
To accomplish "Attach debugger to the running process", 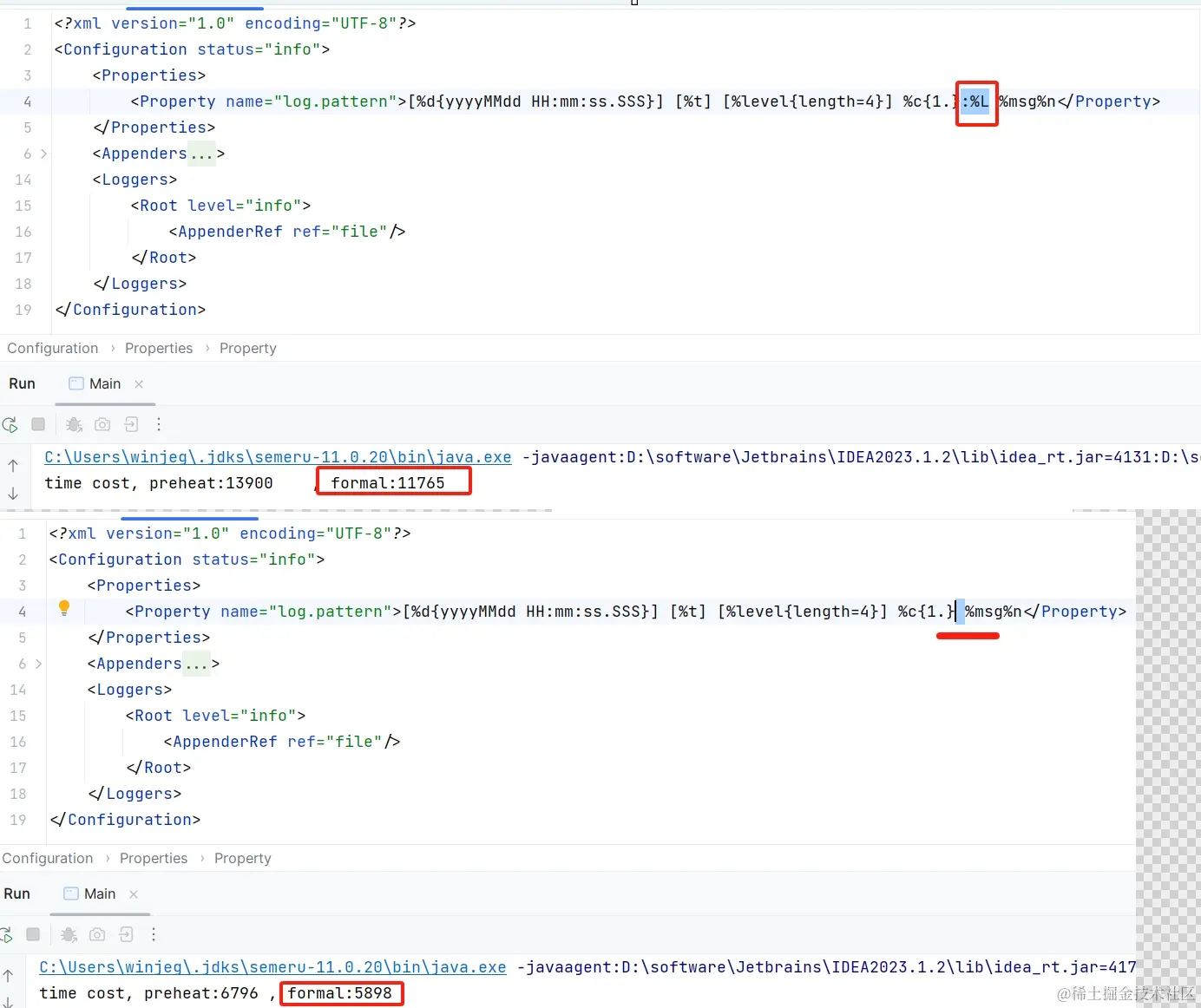I will click(x=74, y=424).
